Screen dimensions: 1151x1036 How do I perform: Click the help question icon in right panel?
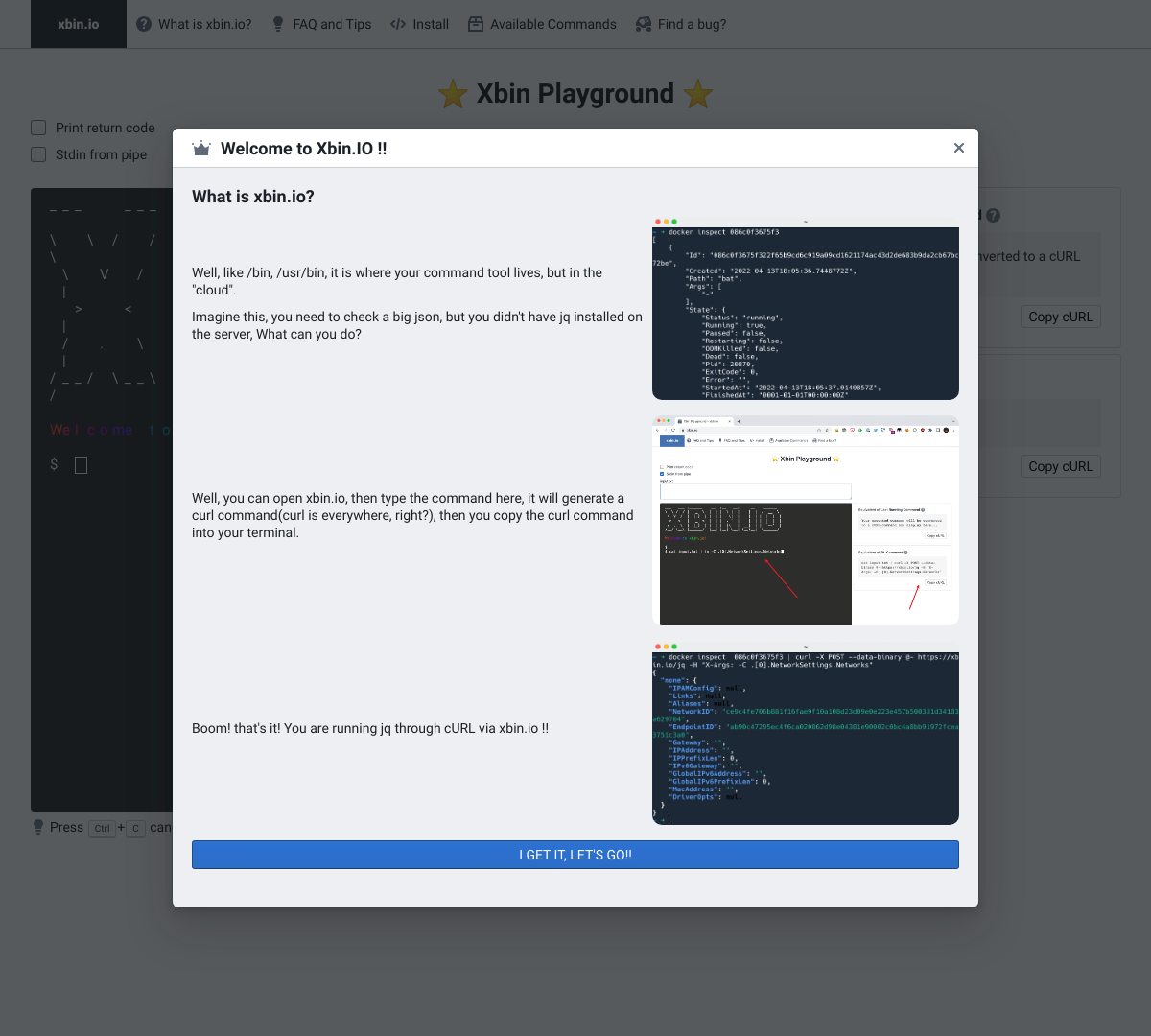tap(994, 216)
